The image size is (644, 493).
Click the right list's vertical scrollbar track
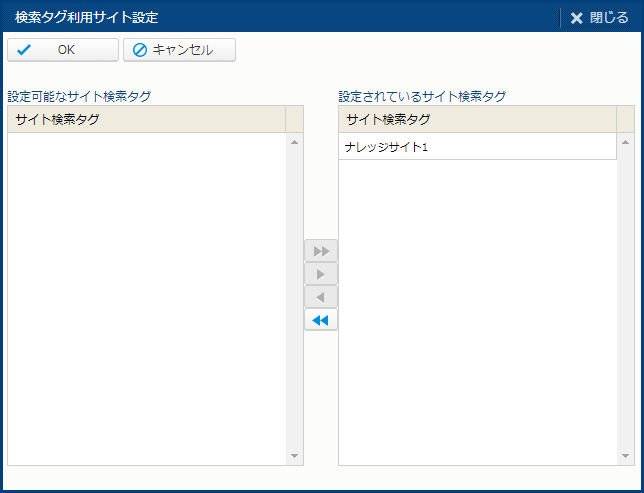[626, 300]
